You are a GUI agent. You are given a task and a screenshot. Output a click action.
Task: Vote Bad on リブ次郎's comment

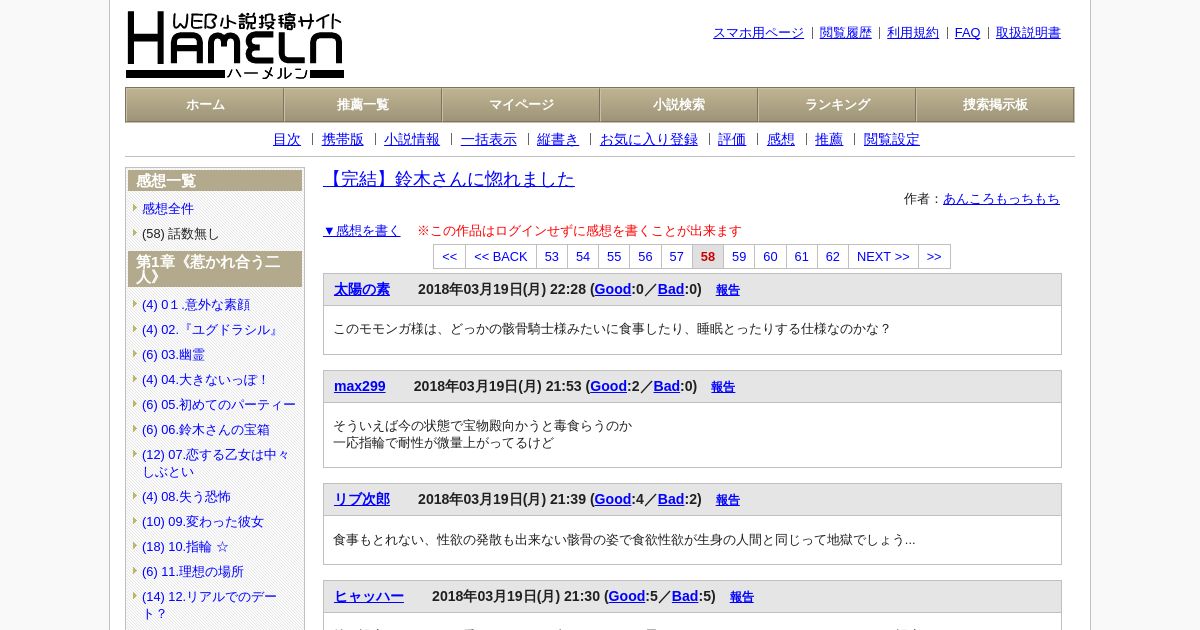coord(671,499)
